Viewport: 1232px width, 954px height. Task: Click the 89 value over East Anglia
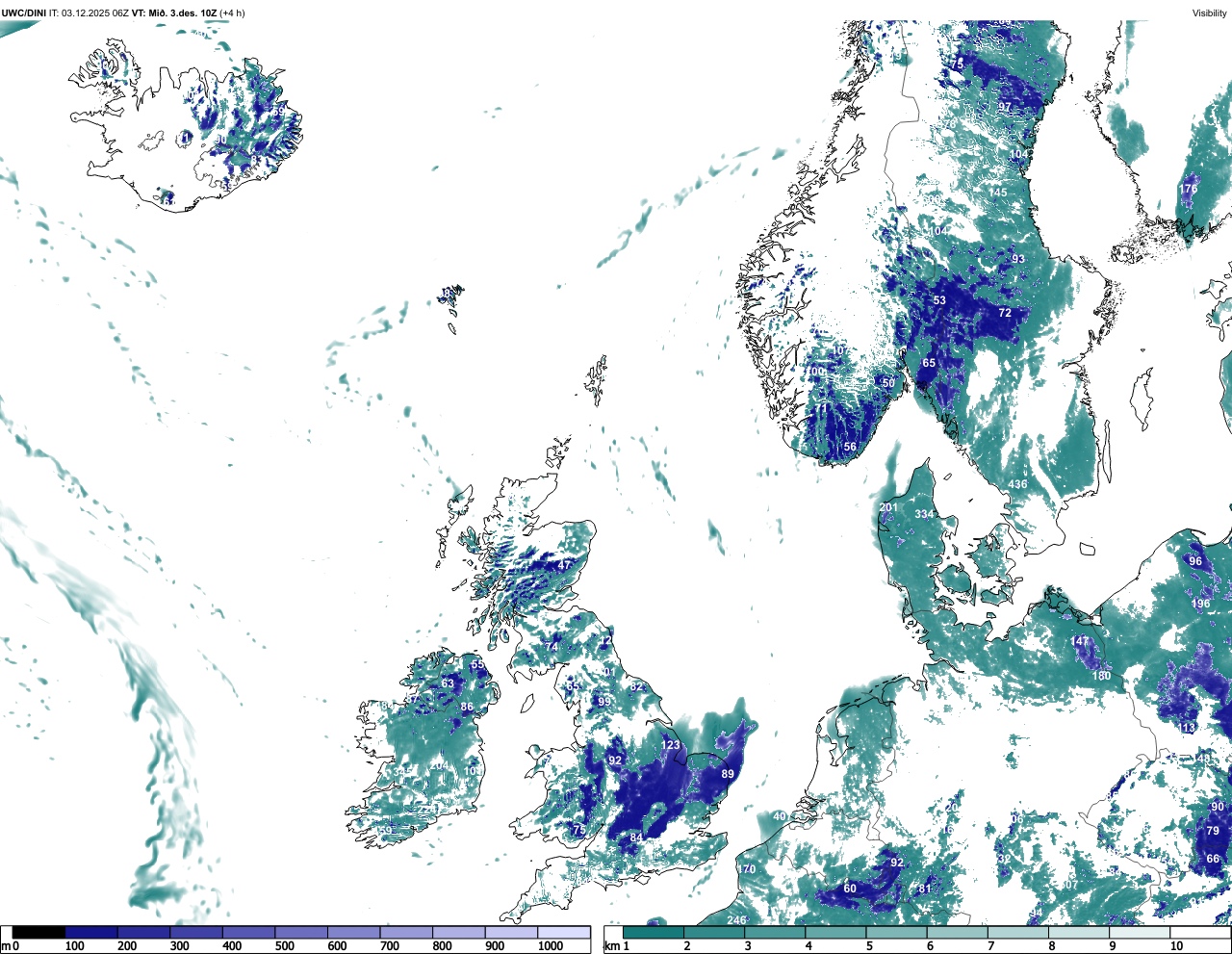(x=728, y=774)
